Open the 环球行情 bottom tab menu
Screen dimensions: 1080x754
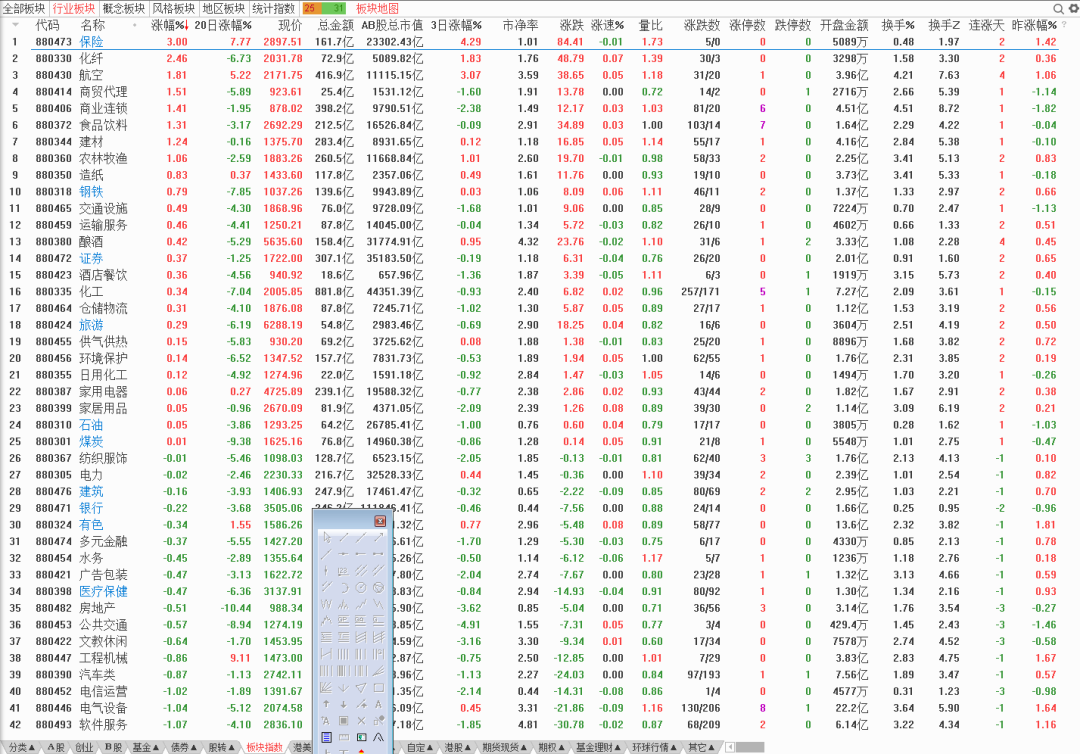(x=655, y=747)
